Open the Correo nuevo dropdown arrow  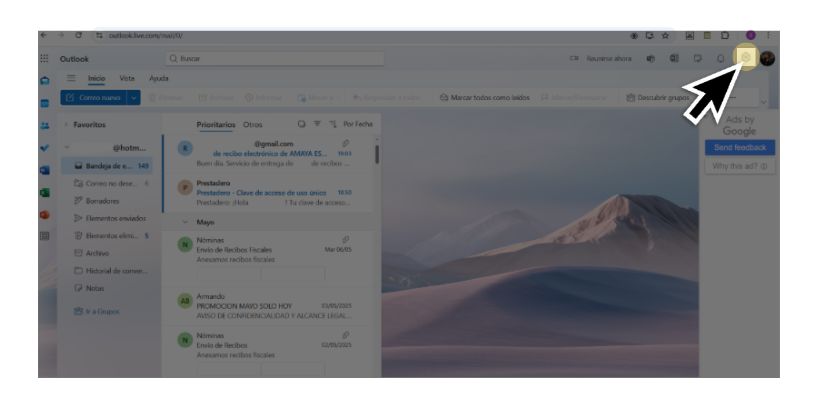pyautogui.click(x=134, y=98)
